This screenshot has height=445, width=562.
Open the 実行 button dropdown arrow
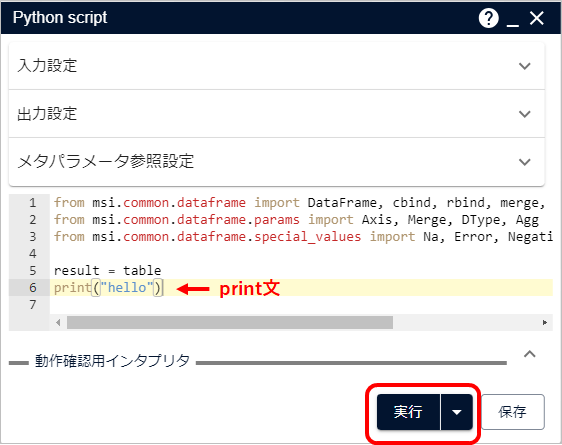457,412
